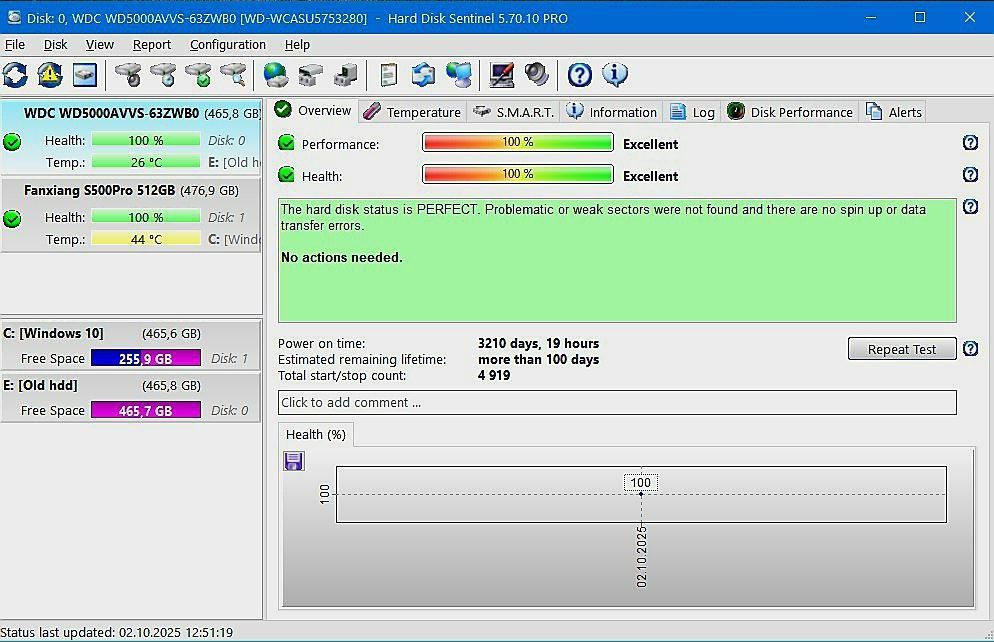Select the Overview tab
This screenshot has height=642, width=994.
click(x=313, y=110)
